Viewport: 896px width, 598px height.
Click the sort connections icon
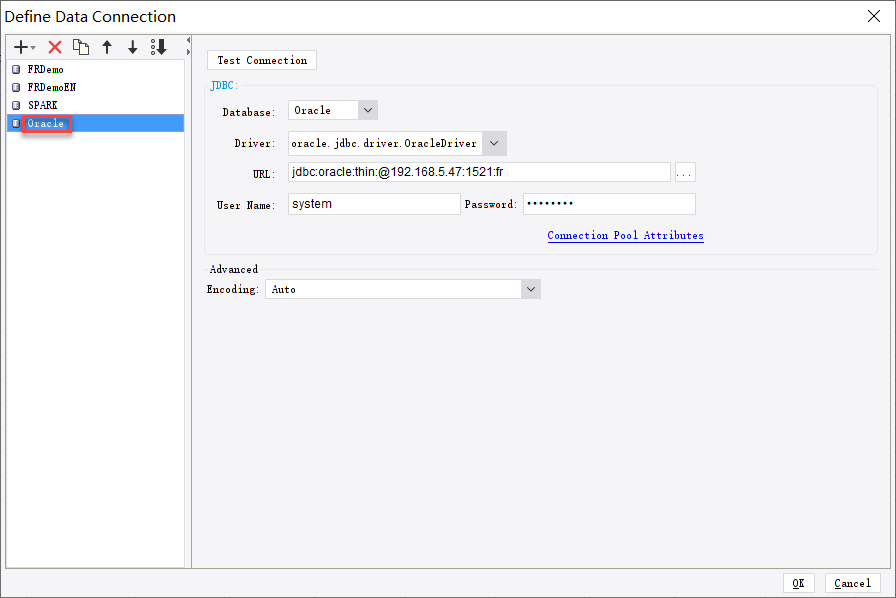click(x=158, y=46)
